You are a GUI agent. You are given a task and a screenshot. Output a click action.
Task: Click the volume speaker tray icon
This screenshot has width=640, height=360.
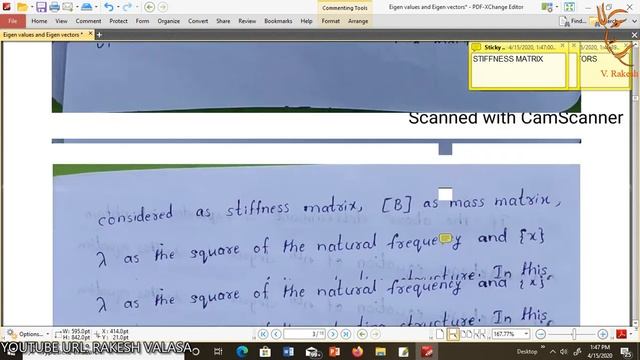tap(564, 351)
